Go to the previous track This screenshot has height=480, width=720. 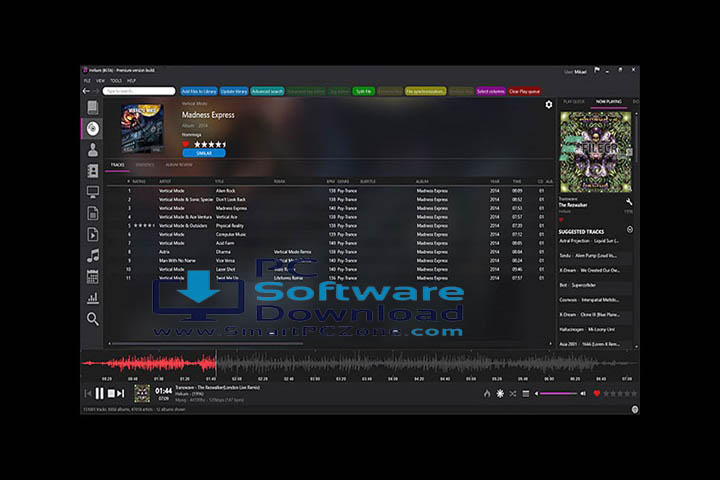88,394
